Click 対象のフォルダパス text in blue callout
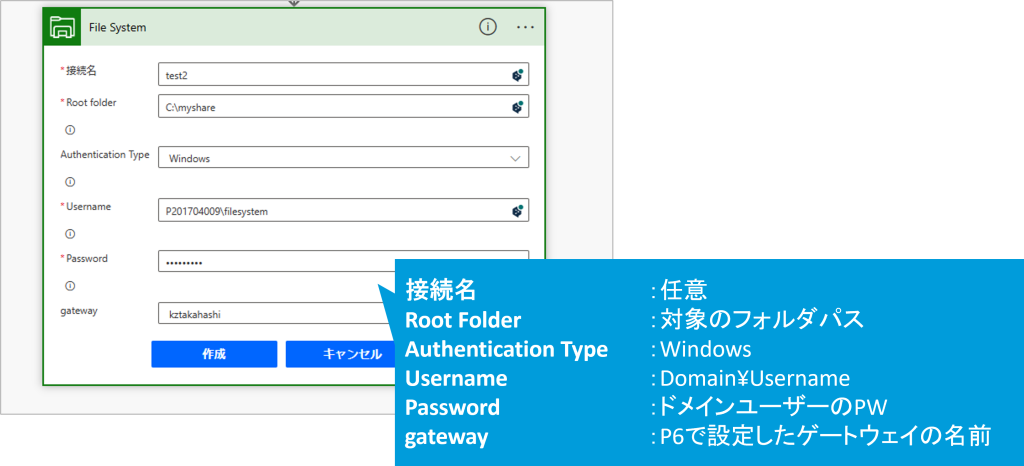1024x466 pixels. click(762, 319)
